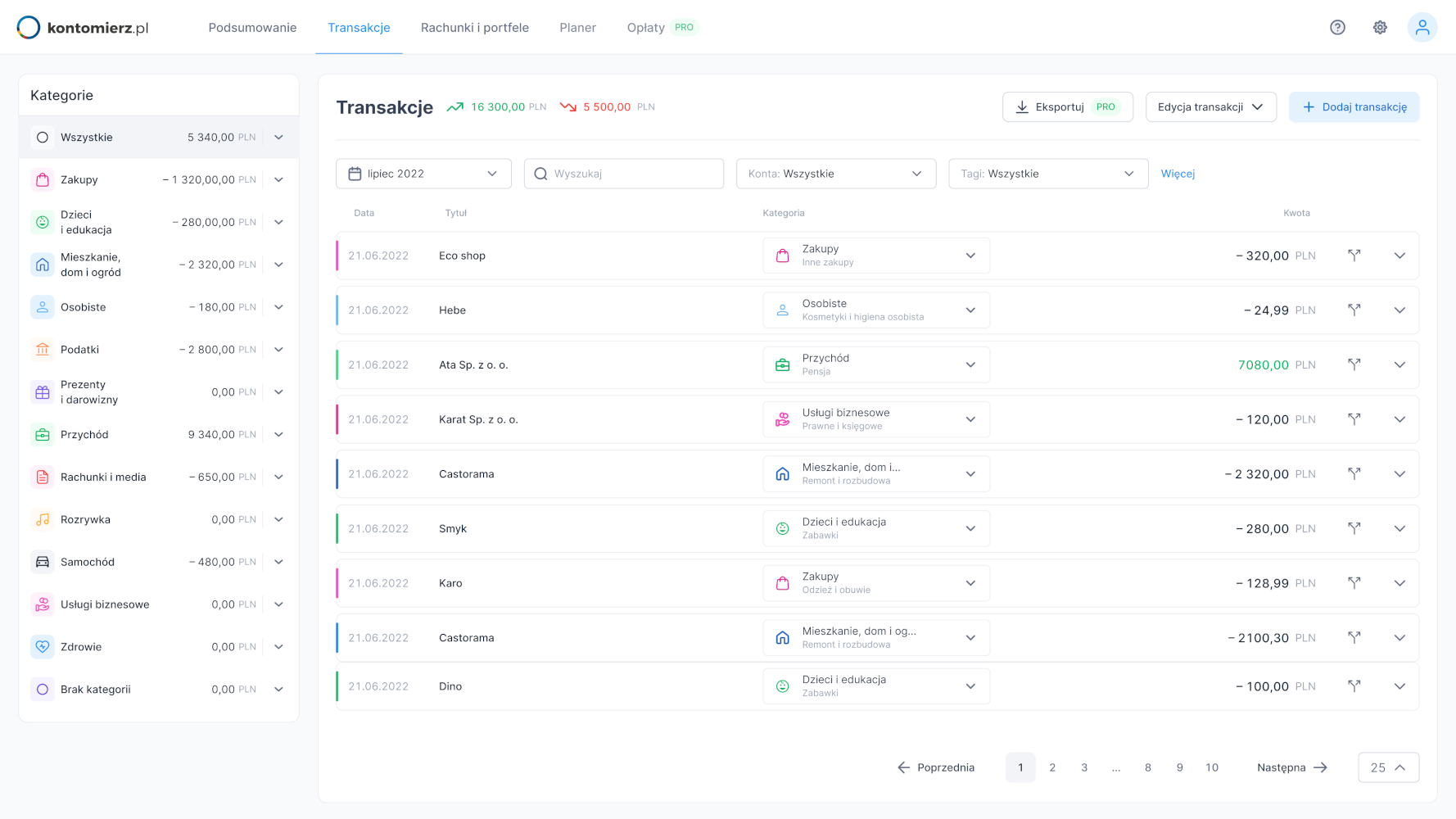Click the Dodaj transakcję button
Screen dimensions: 1456x819
click(1354, 107)
